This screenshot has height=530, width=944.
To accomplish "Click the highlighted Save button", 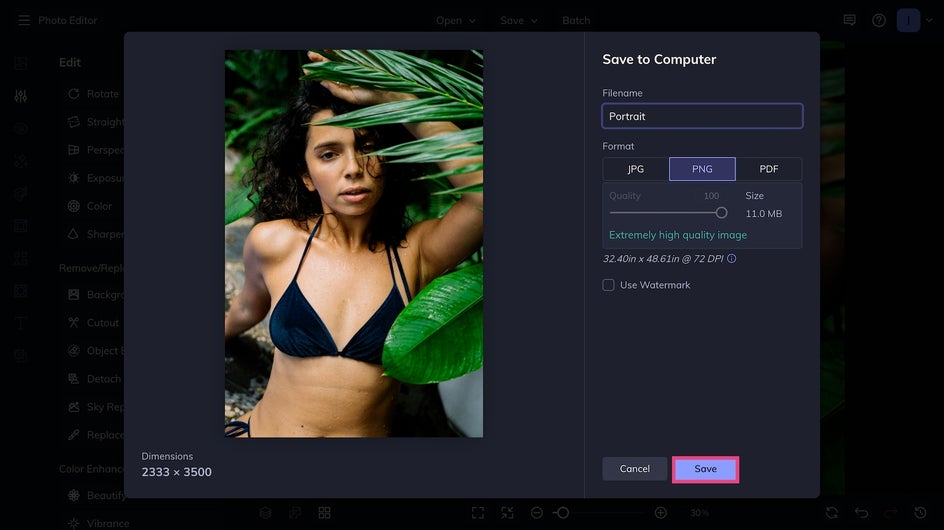I will [x=706, y=469].
